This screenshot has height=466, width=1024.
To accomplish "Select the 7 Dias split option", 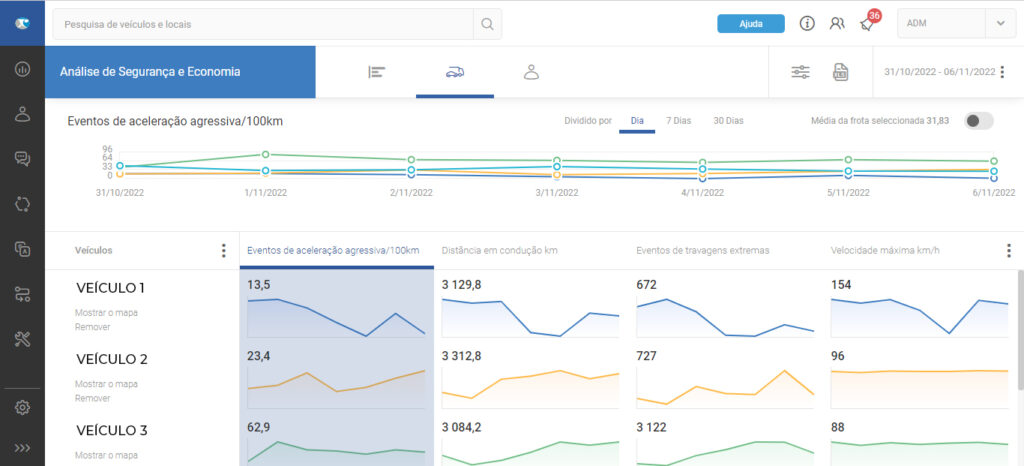I will point(679,121).
